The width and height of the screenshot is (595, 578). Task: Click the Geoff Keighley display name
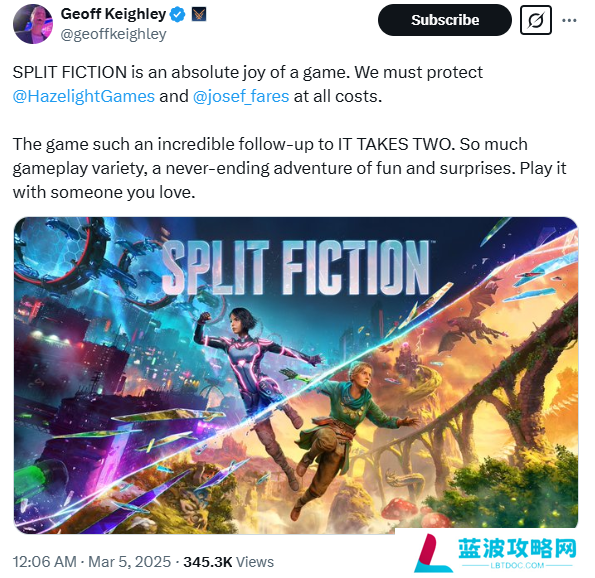pos(113,14)
